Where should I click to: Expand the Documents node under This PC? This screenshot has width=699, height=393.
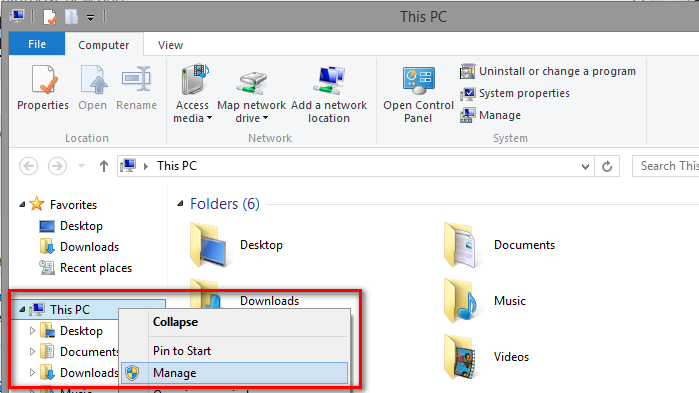pos(32,352)
